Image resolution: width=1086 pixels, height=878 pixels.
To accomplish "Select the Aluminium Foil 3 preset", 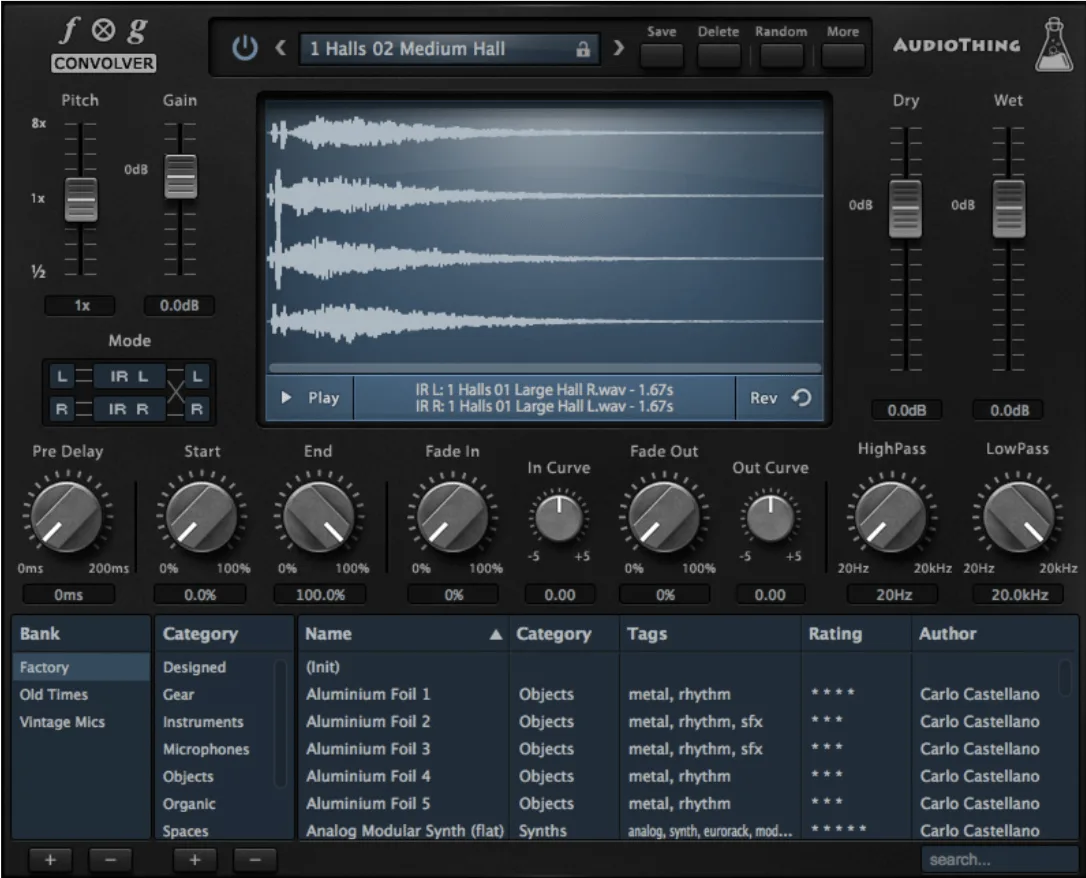I will (679, 749).
